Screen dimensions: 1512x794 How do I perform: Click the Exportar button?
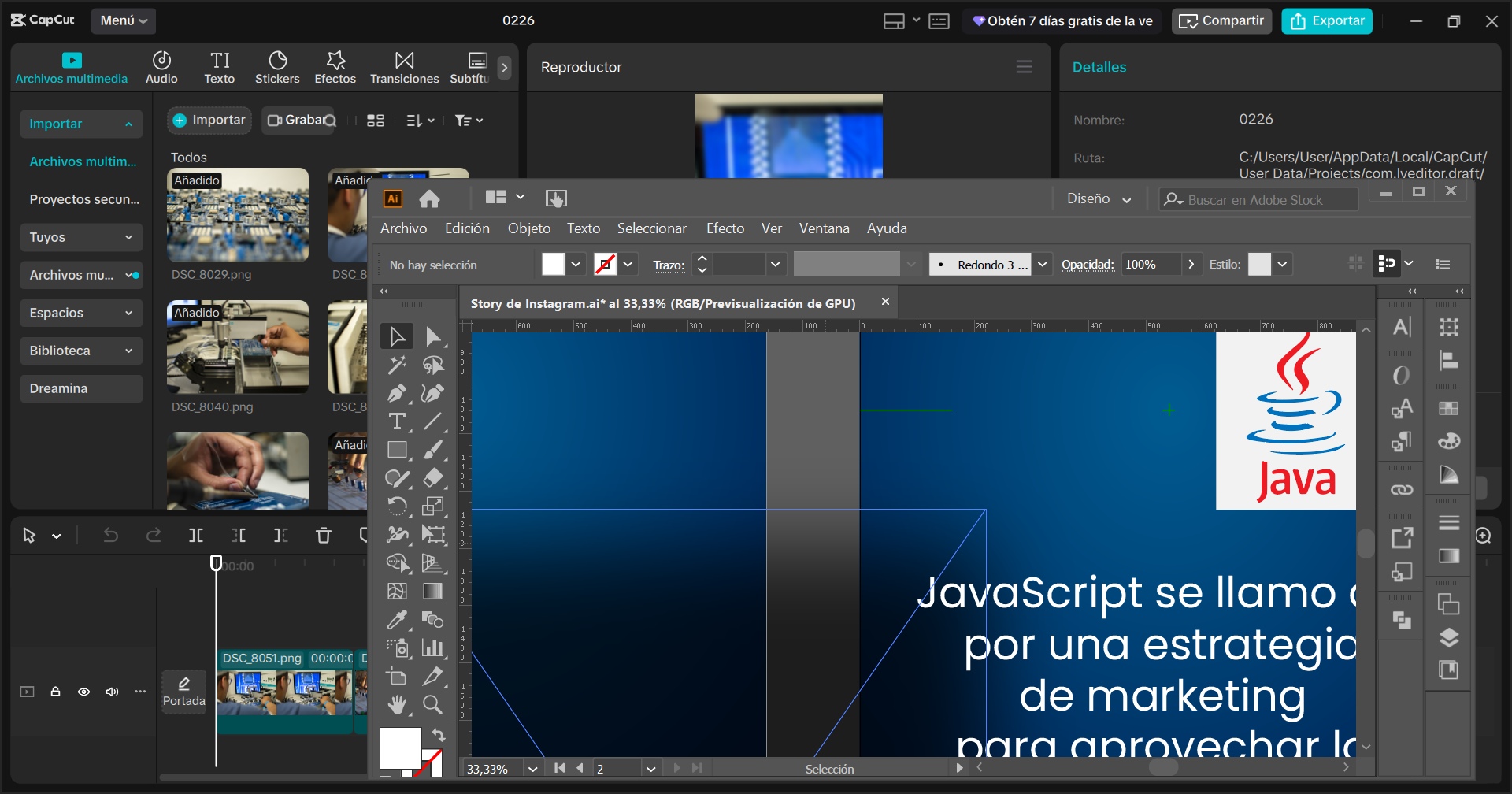point(1326,21)
